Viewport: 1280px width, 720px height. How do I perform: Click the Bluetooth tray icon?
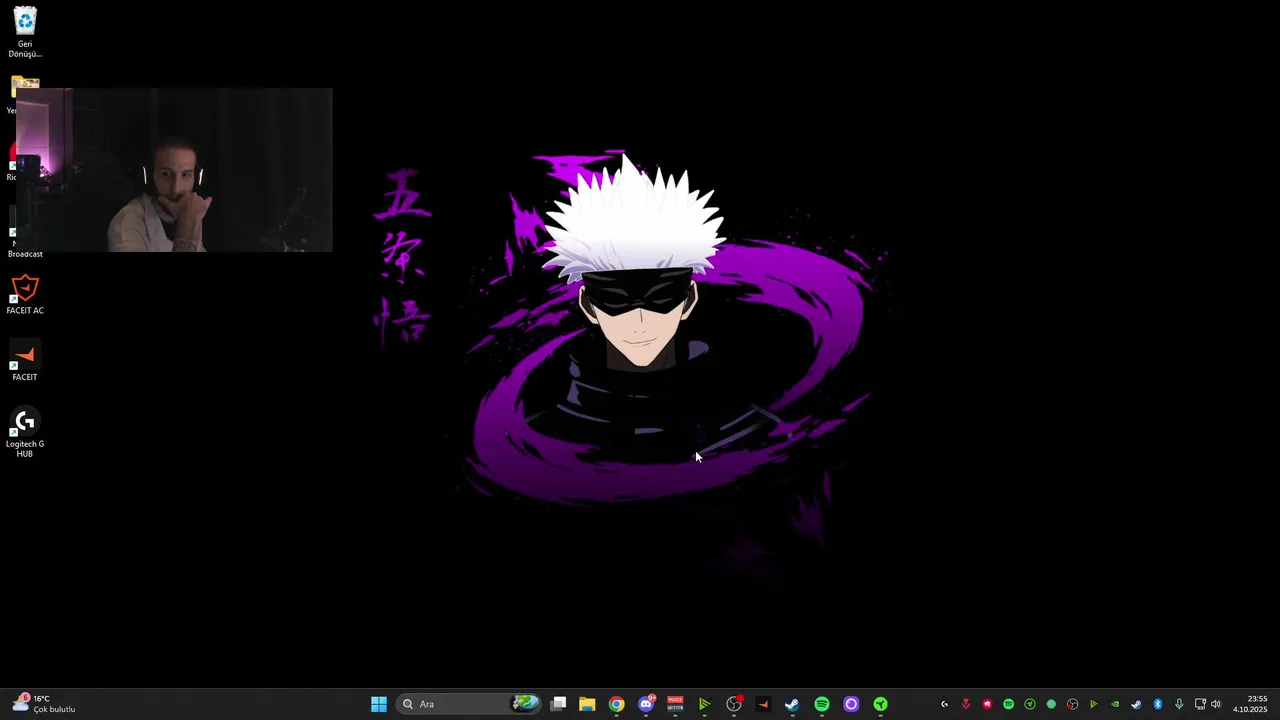[x=1158, y=704]
